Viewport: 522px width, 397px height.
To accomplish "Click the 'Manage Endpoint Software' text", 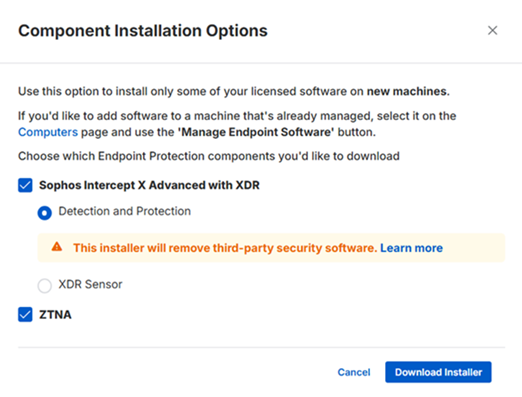I will 256,132.
